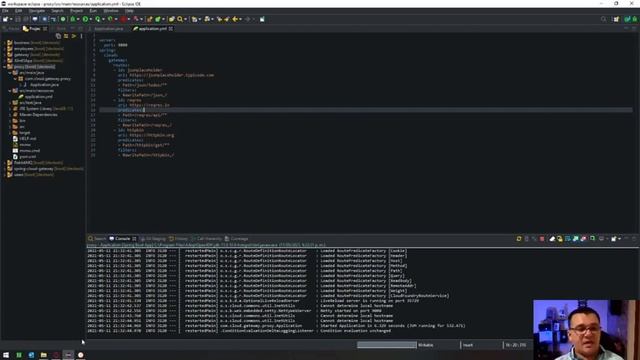Screen dimensions: 640x360
Task: Click the green Run button in the toolbar
Action: 85,19
